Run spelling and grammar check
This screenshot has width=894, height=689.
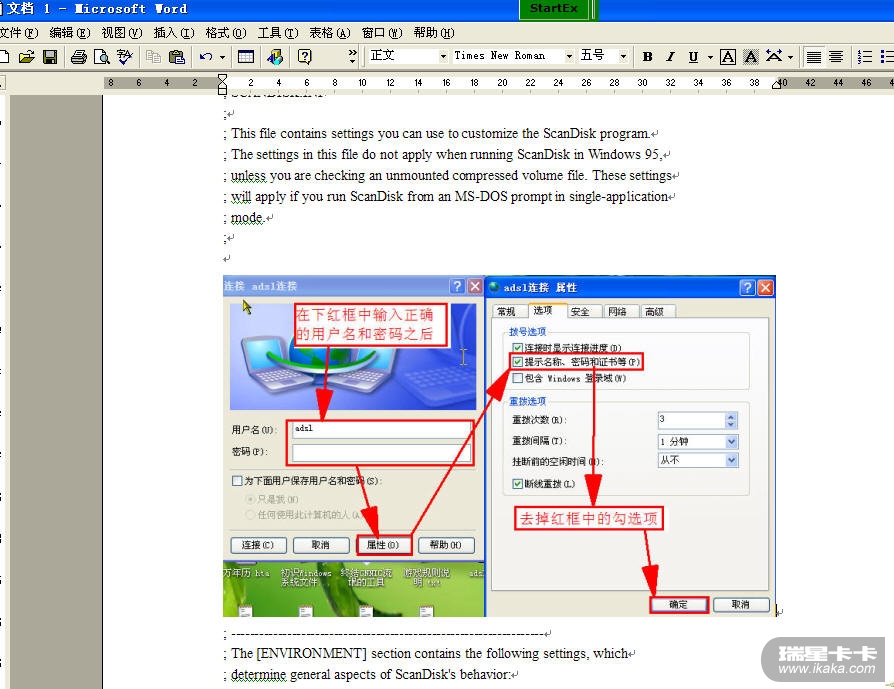pyautogui.click(x=124, y=56)
